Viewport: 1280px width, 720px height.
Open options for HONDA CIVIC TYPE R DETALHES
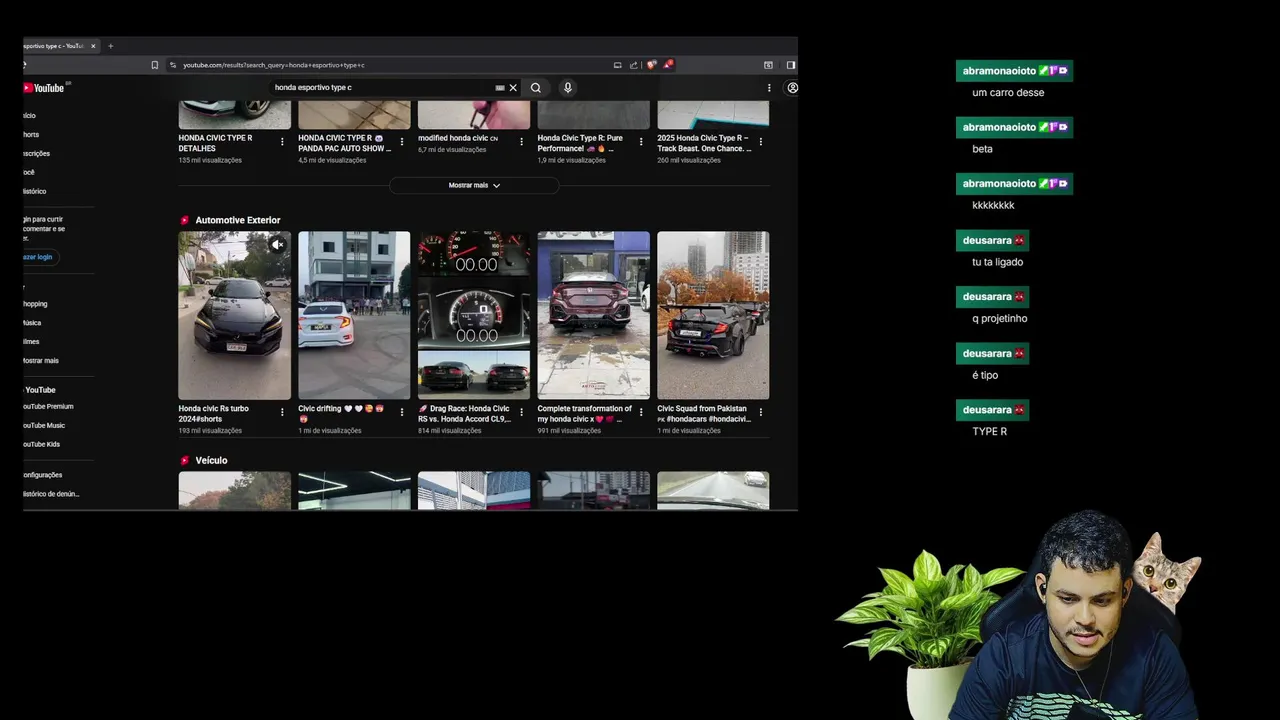(x=282, y=142)
